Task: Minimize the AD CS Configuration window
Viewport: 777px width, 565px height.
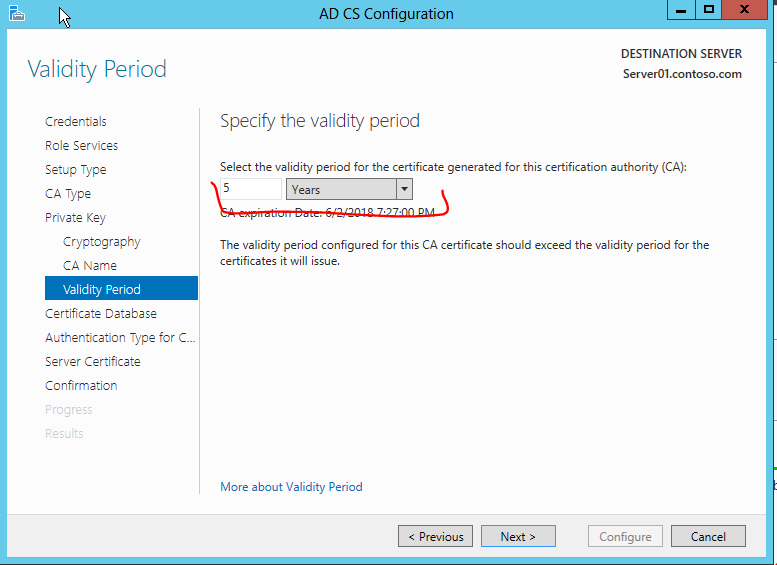Action: point(680,11)
